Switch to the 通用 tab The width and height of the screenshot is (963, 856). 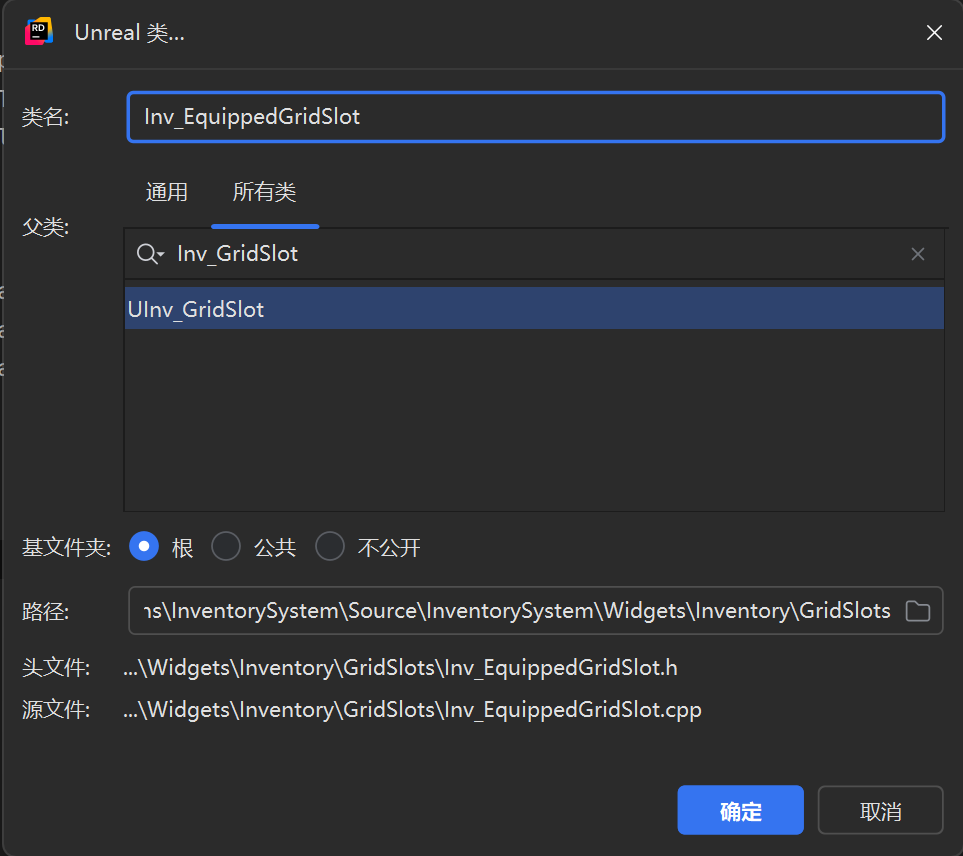coord(166,192)
